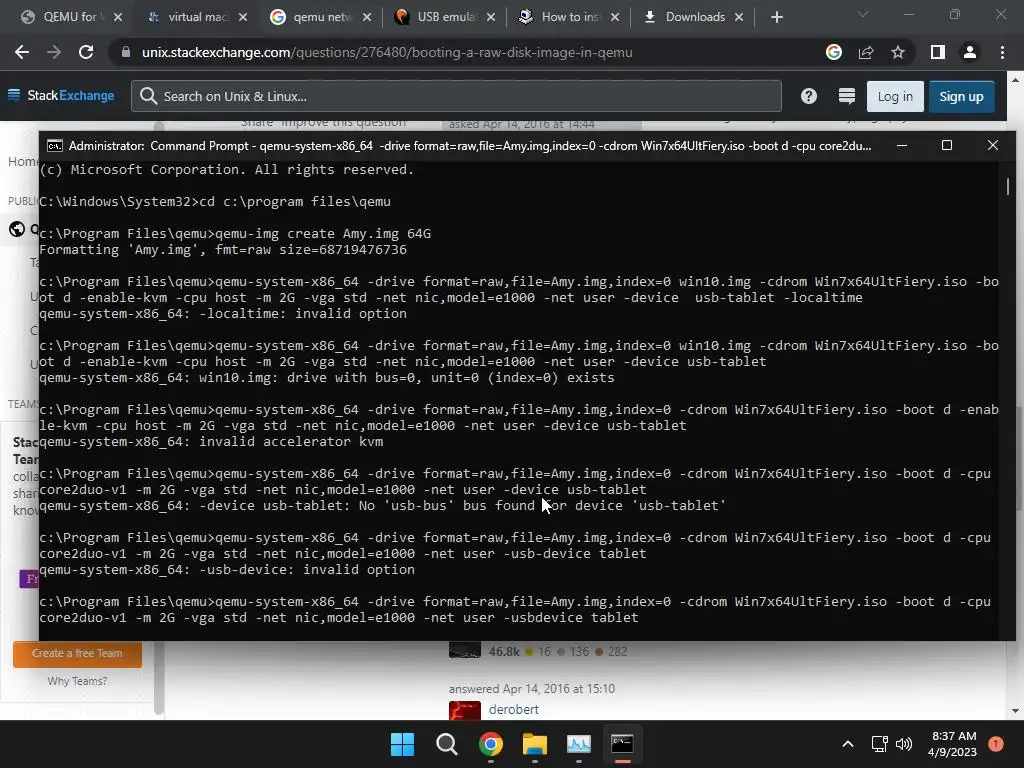Open the Stack Exchange help icon

808,97
